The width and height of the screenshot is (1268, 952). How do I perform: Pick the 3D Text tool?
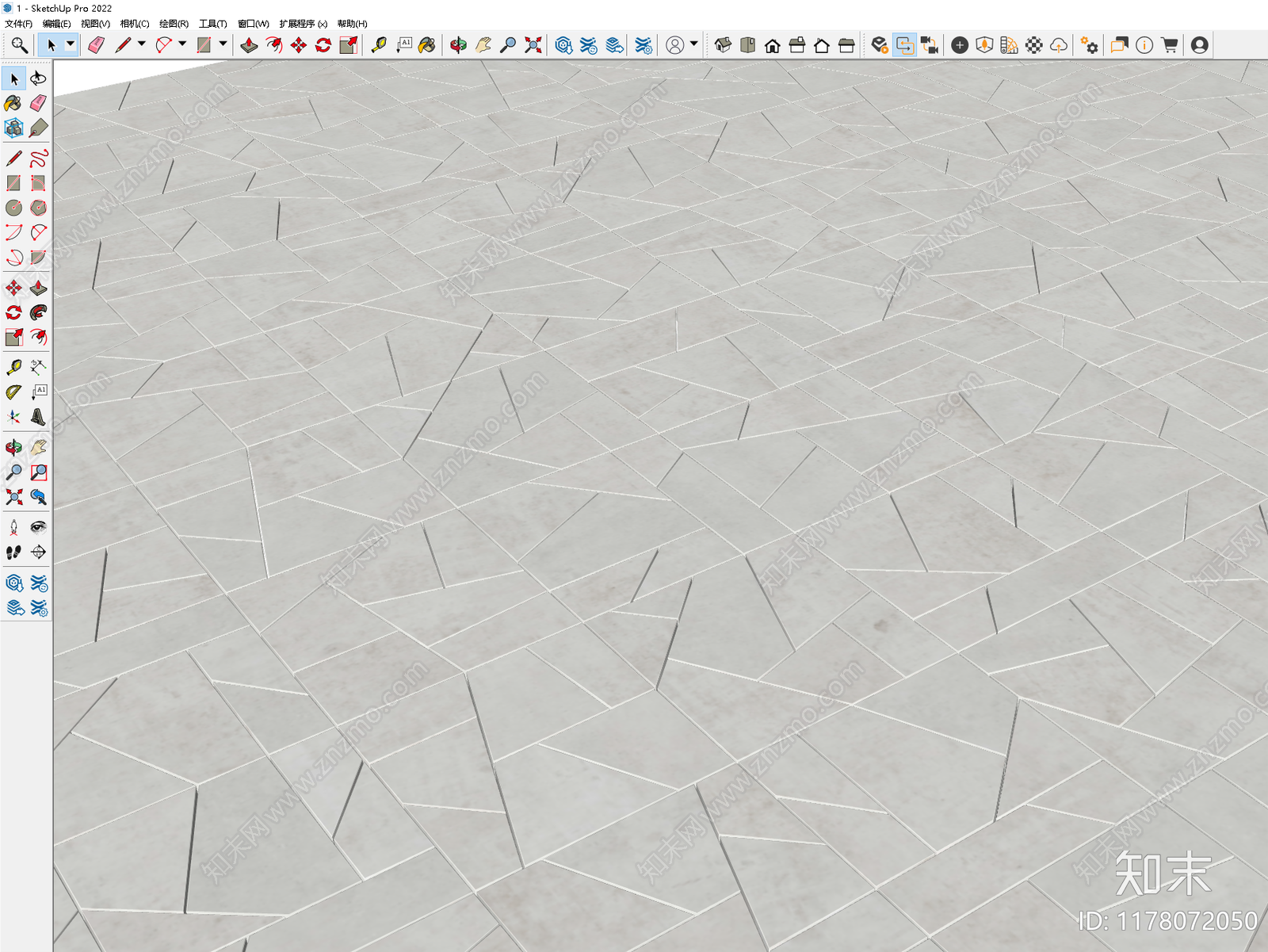point(38,416)
